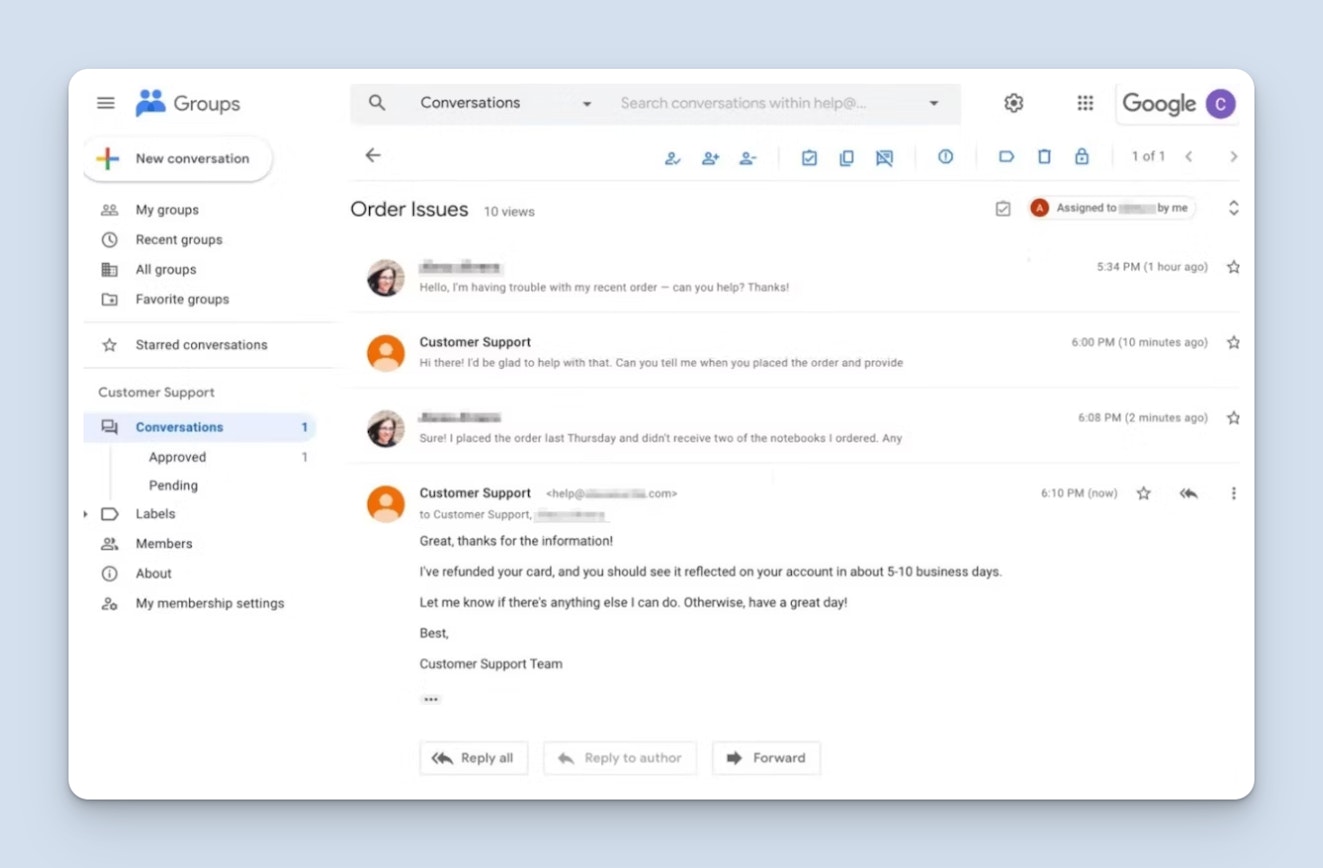Star the 6:10 PM Customer Support message
1323x868 pixels.
coord(1144,493)
